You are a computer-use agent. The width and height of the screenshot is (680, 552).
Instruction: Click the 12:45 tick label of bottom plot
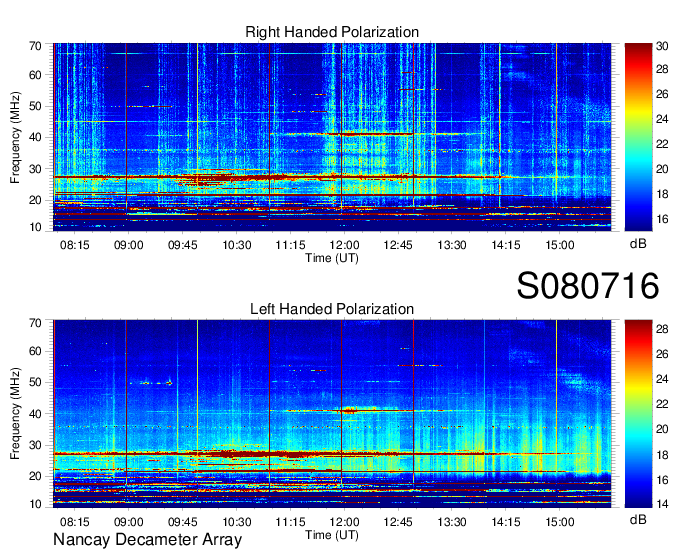[x=398, y=522]
